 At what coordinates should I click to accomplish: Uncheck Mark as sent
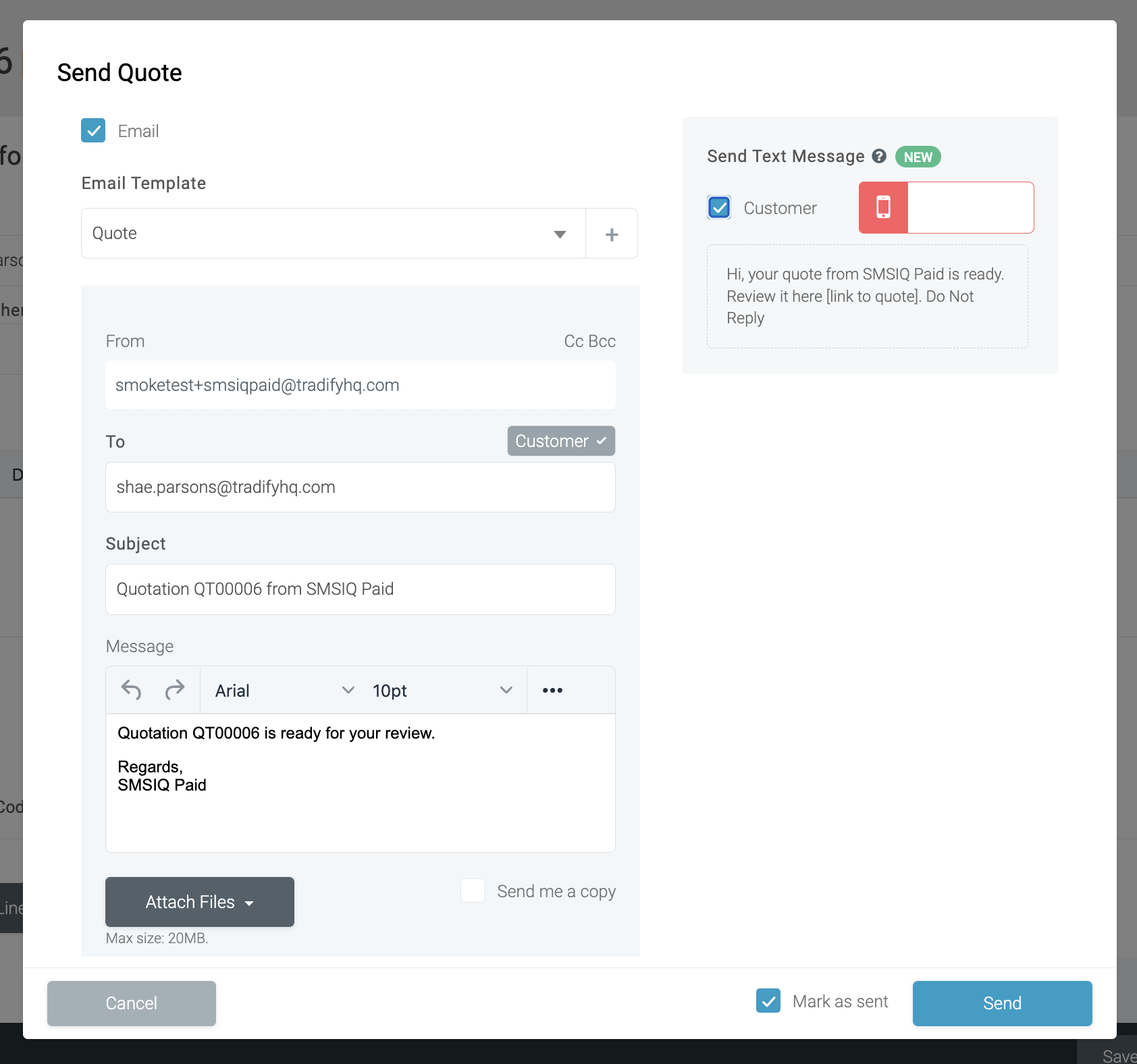[x=768, y=1002]
